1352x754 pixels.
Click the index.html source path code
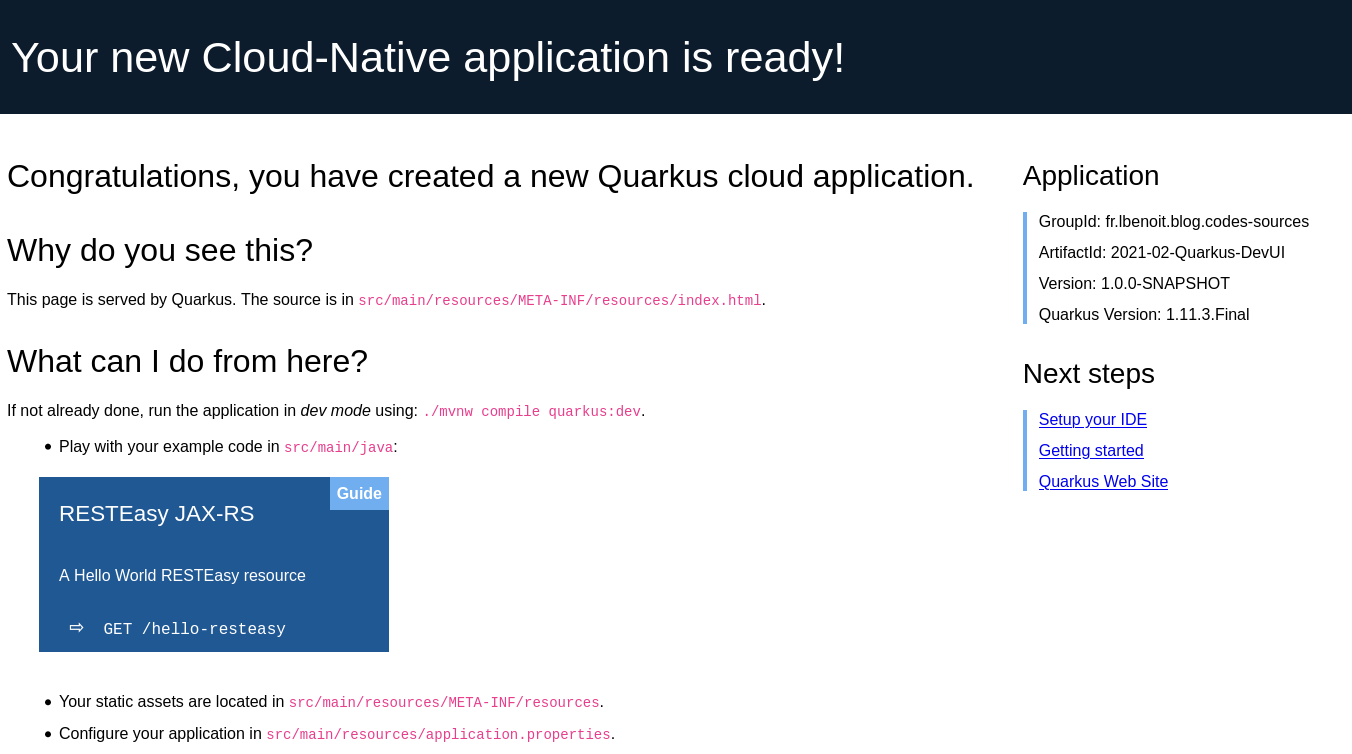tap(560, 301)
